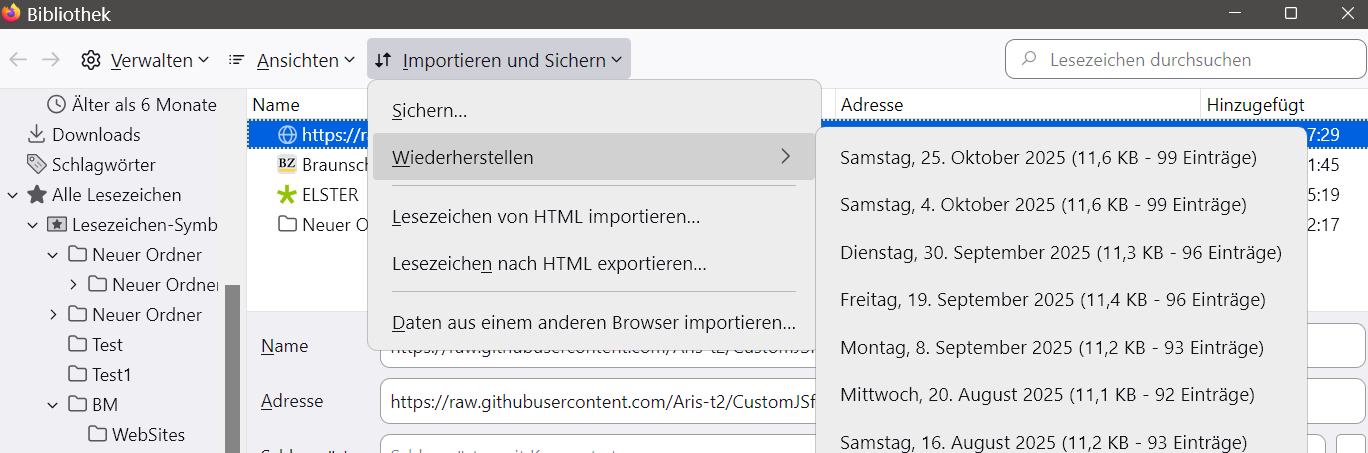
Task: Click the back arrow in the toolbar
Action: [18, 60]
